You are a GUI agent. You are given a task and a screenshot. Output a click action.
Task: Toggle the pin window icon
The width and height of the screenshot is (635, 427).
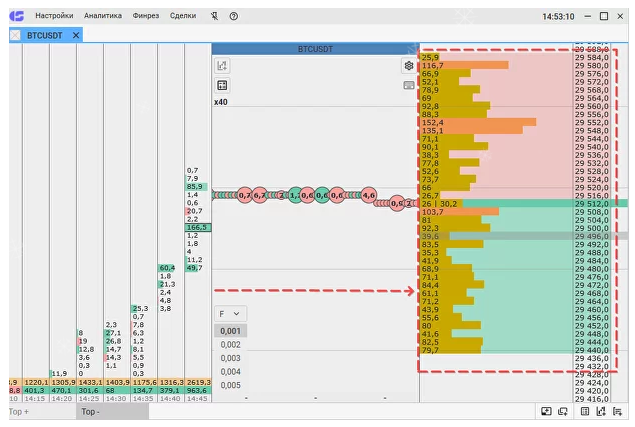click(x=214, y=16)
